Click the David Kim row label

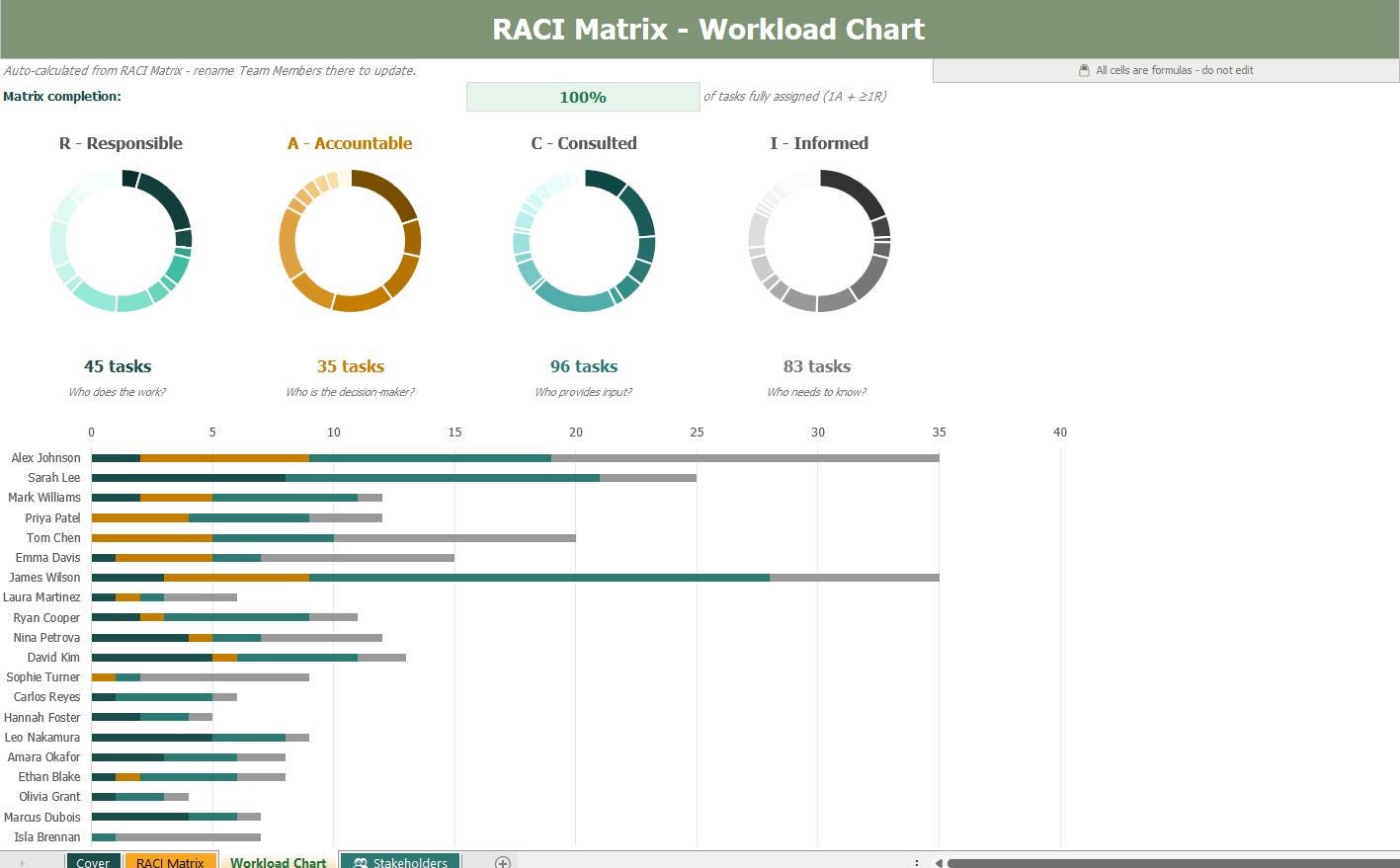click(53, 658)
